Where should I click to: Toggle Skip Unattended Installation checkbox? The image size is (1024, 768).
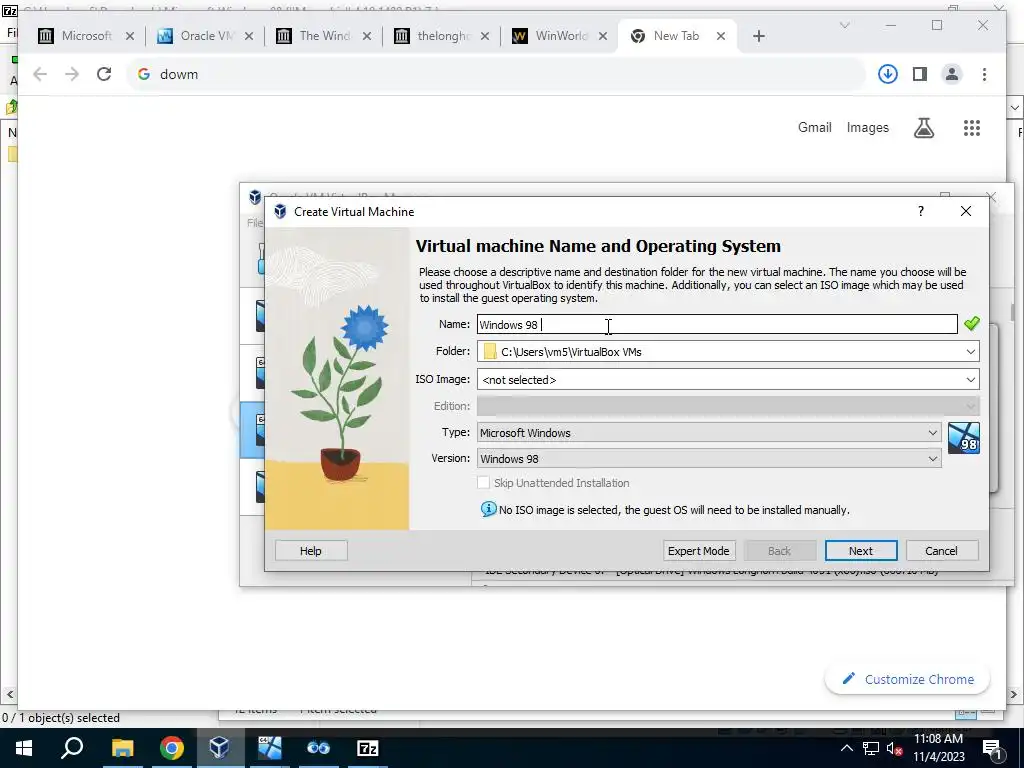click(483, 483)
